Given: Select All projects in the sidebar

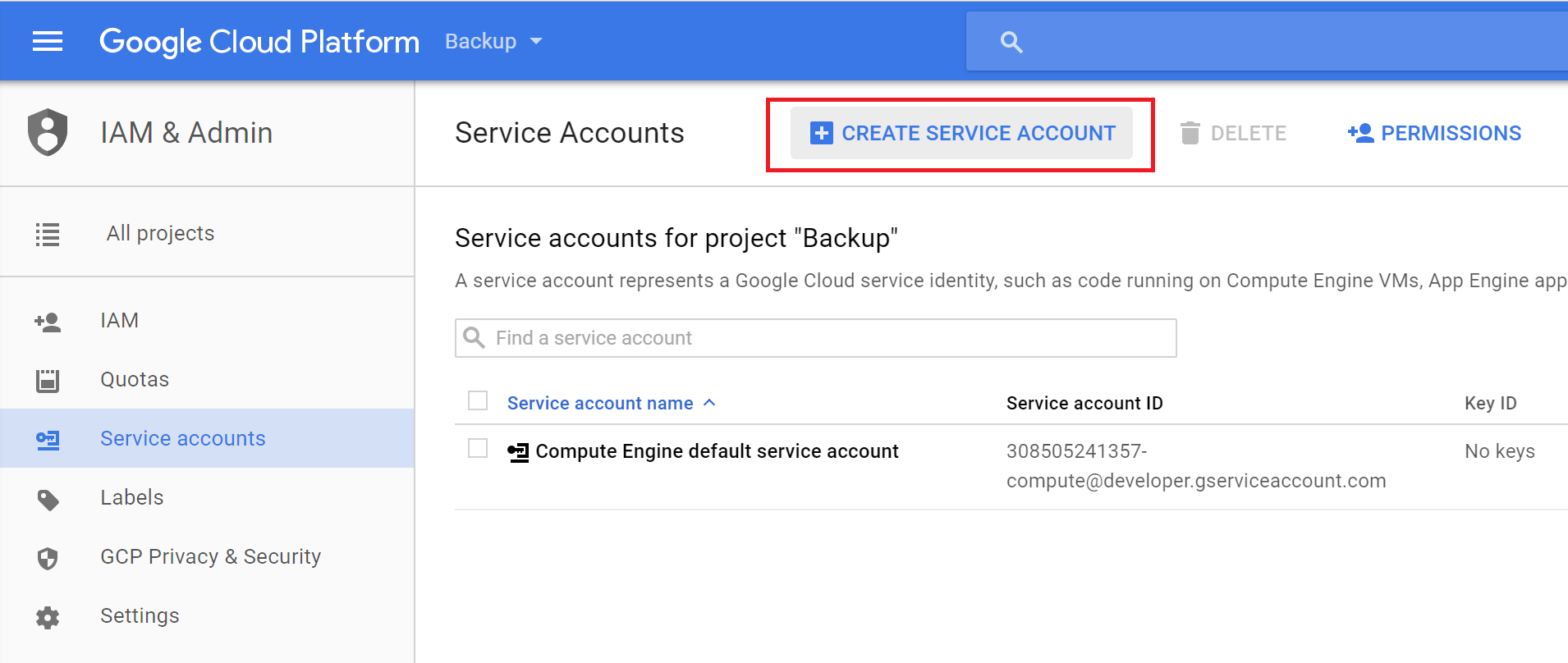Looking at the screenshot, I should [x=207, y=233].
